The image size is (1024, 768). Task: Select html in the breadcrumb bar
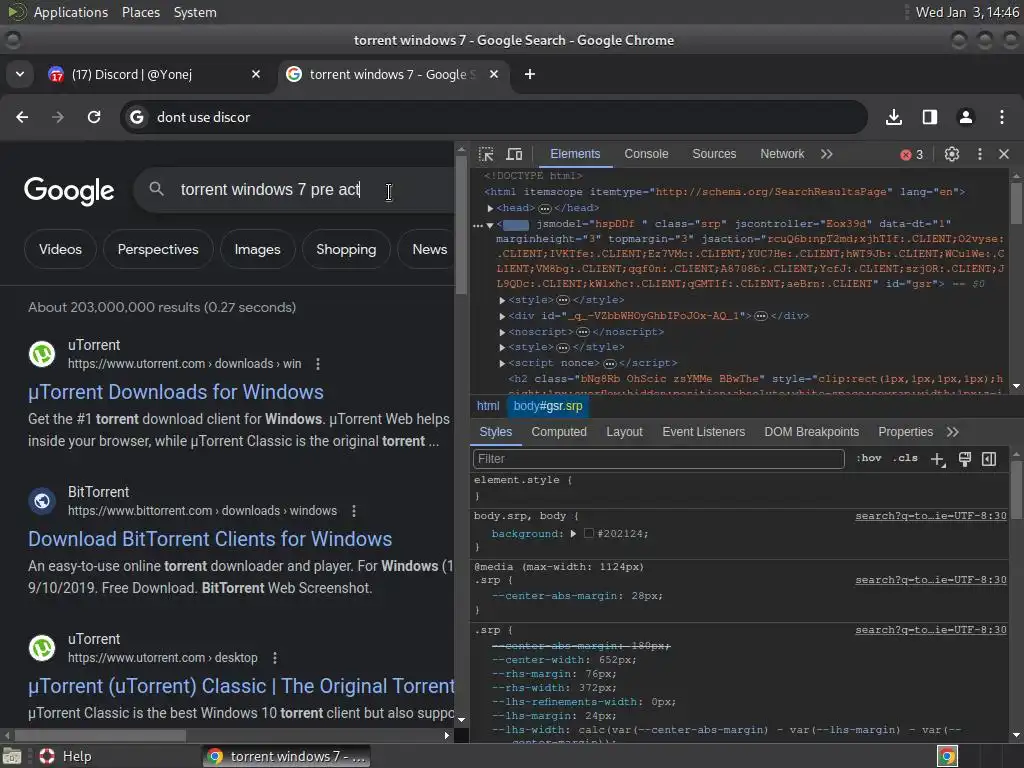488,406
